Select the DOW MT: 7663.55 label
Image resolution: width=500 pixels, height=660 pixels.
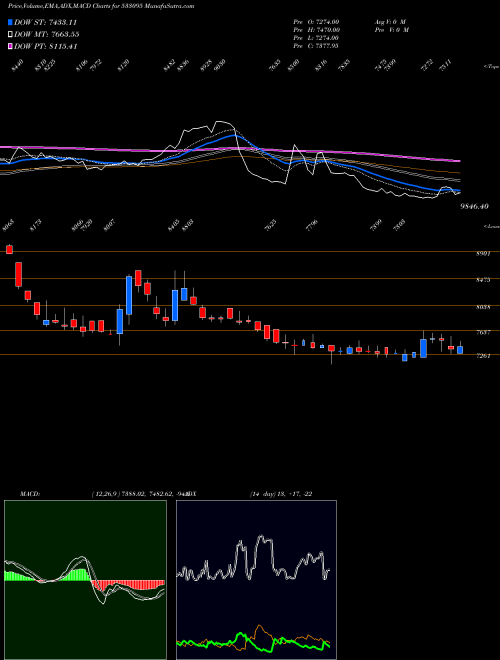point(47,34)
